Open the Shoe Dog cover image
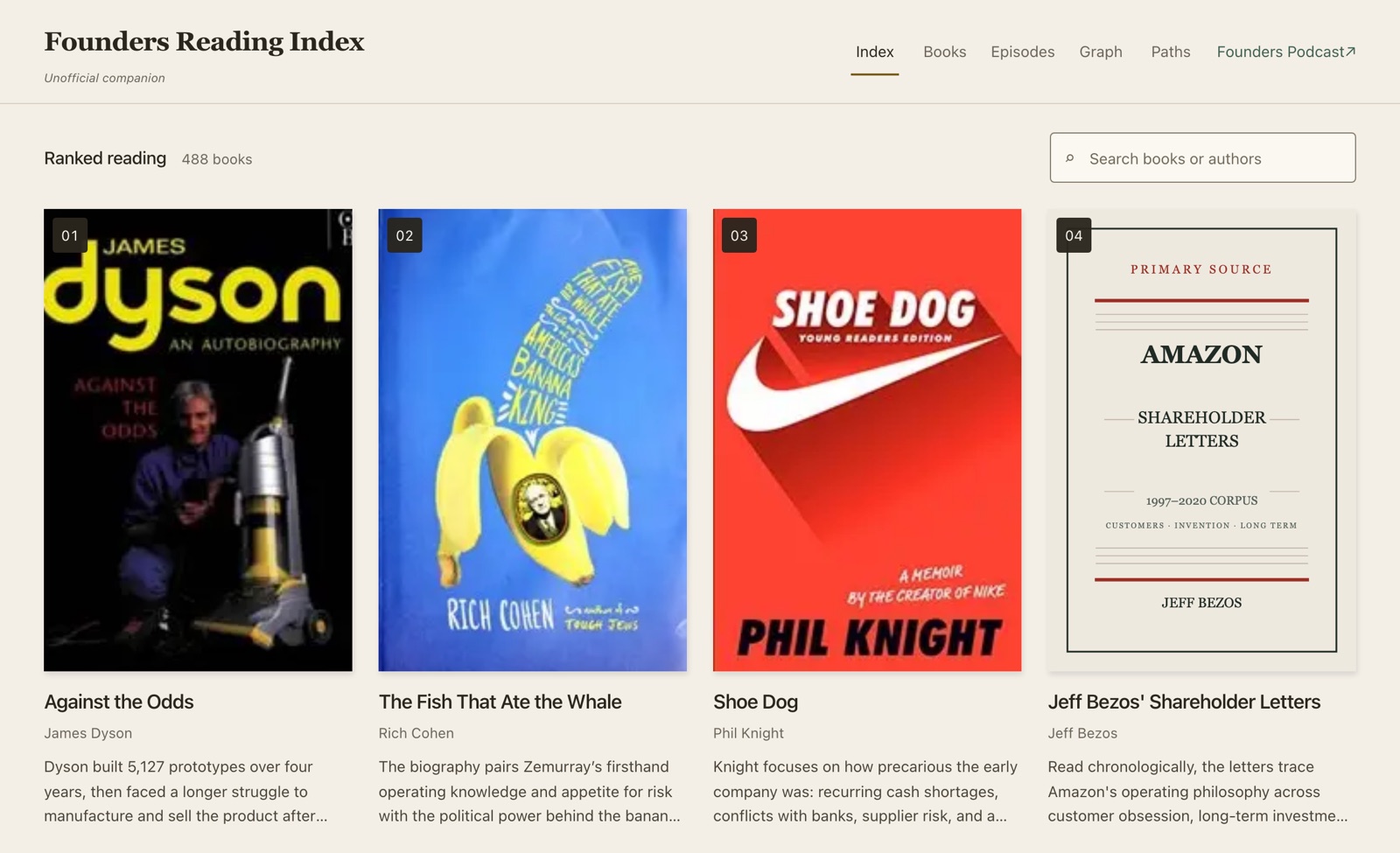1400x853 pixels. (x=867, y=440)
